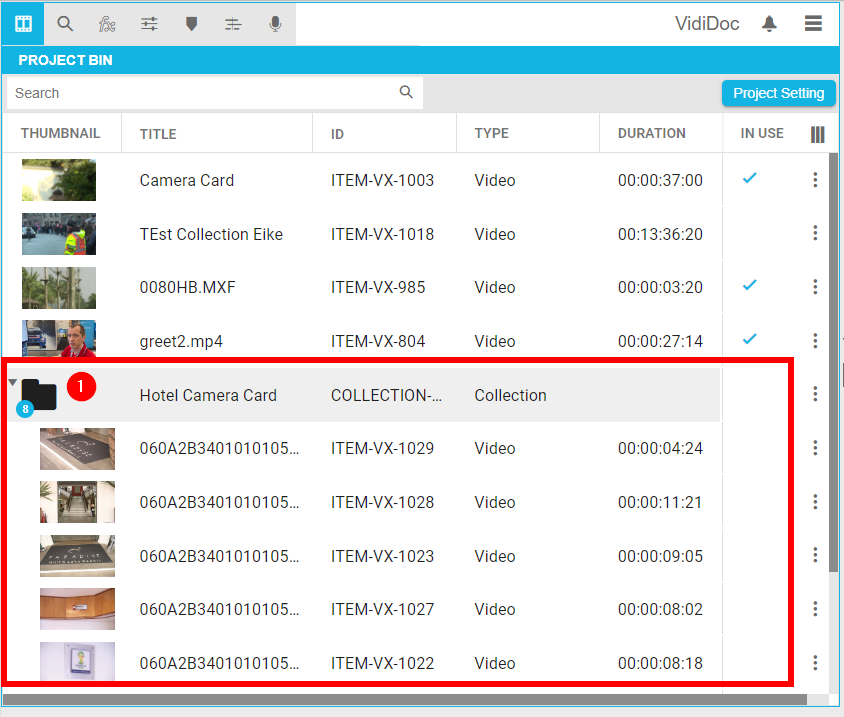Click into the Search input field
The width and height of the screenshot is (844, 717).
point(200,93)
